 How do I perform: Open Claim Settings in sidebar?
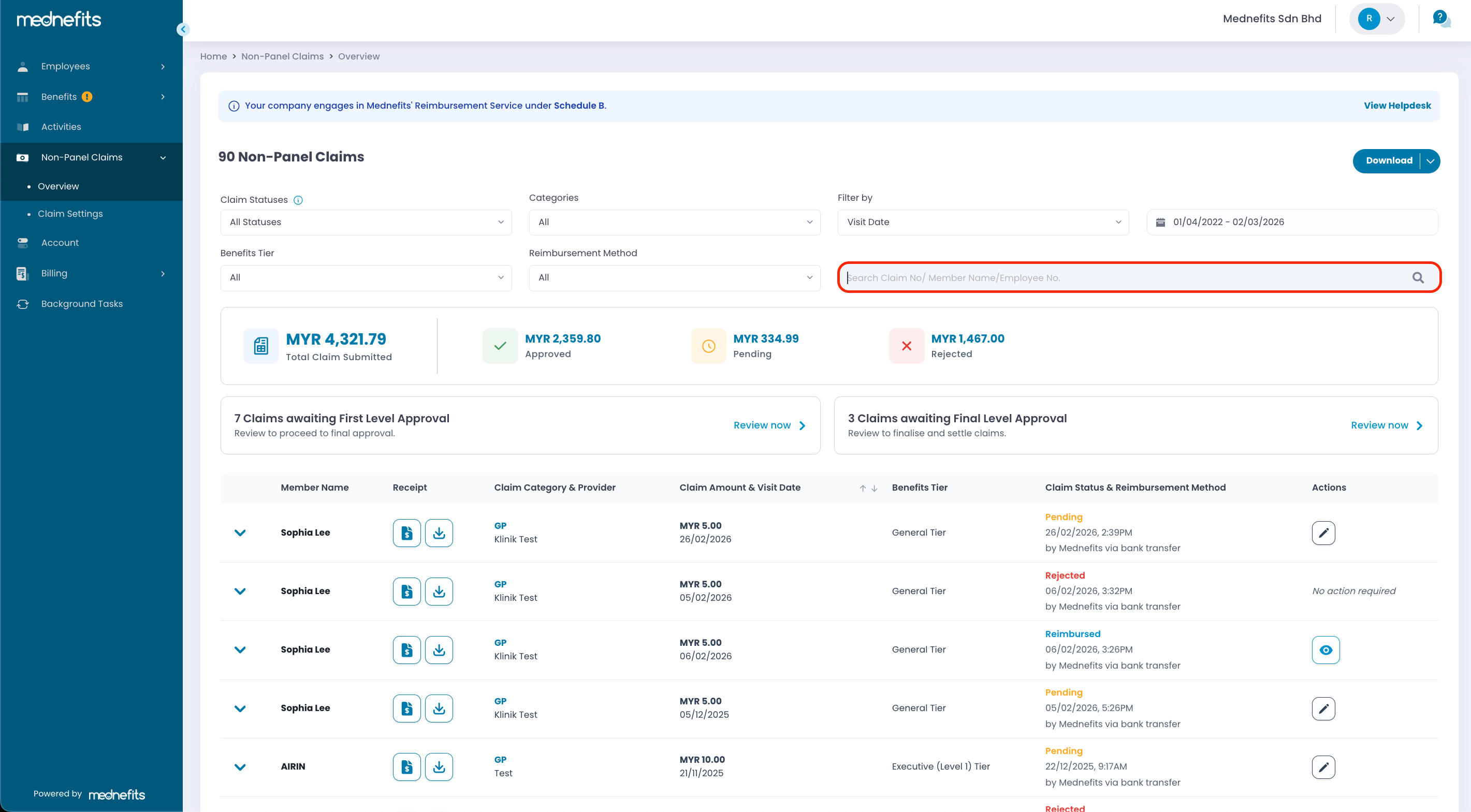[x=70, y=213]
